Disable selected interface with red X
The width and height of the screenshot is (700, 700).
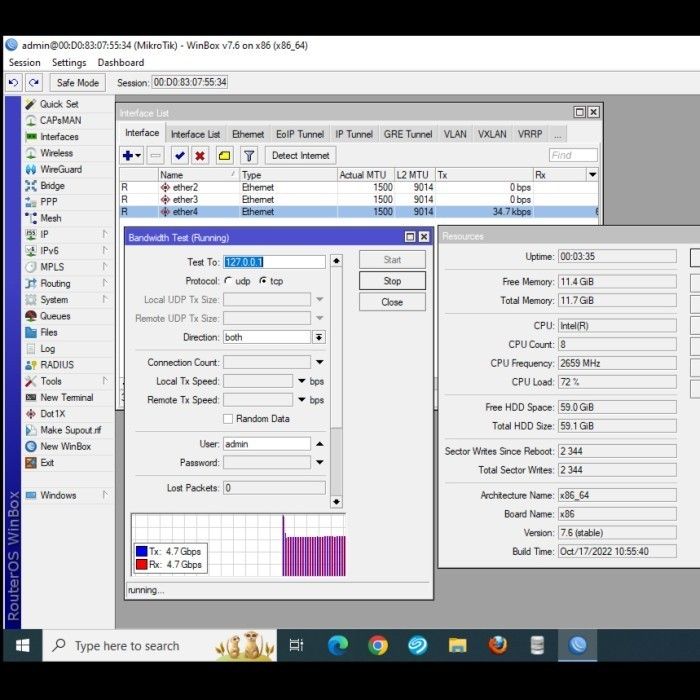[x=200, y=155]
